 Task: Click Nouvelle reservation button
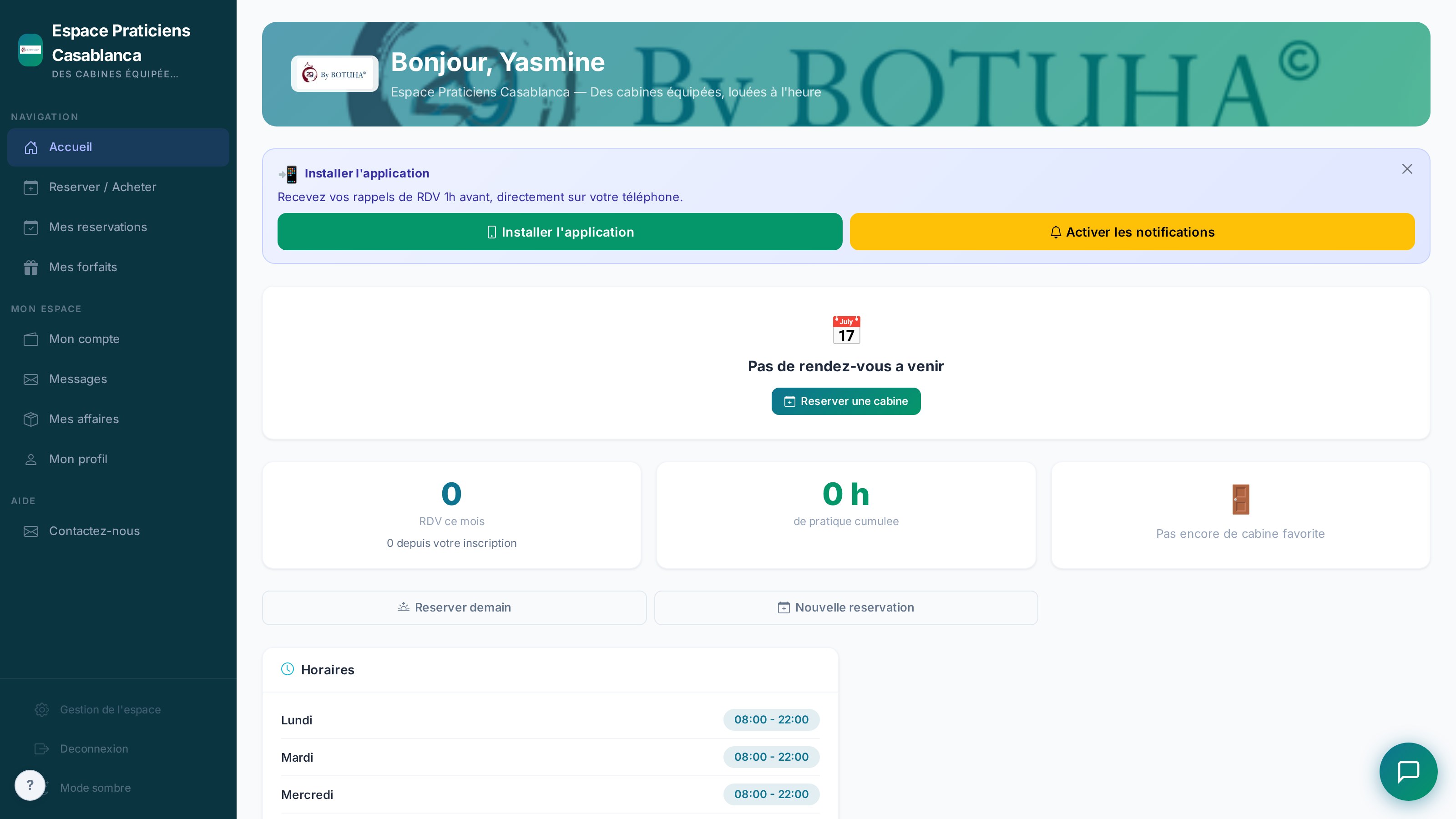[846, 607]
